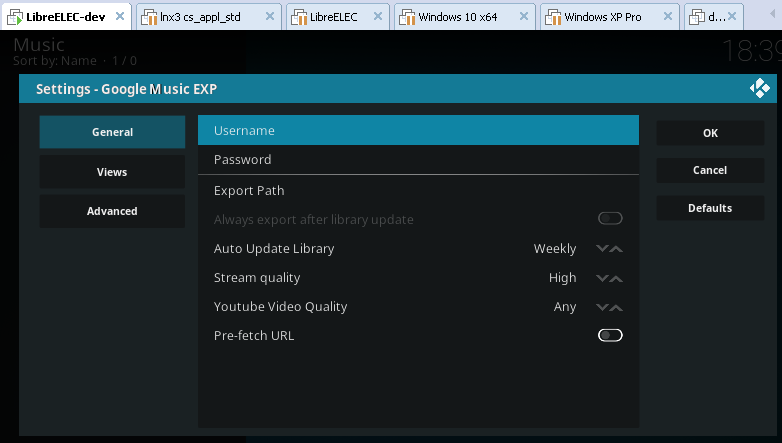Open the Export Path setting
Viewport: 782px width, 443px height.
click(x=418, y=191)
